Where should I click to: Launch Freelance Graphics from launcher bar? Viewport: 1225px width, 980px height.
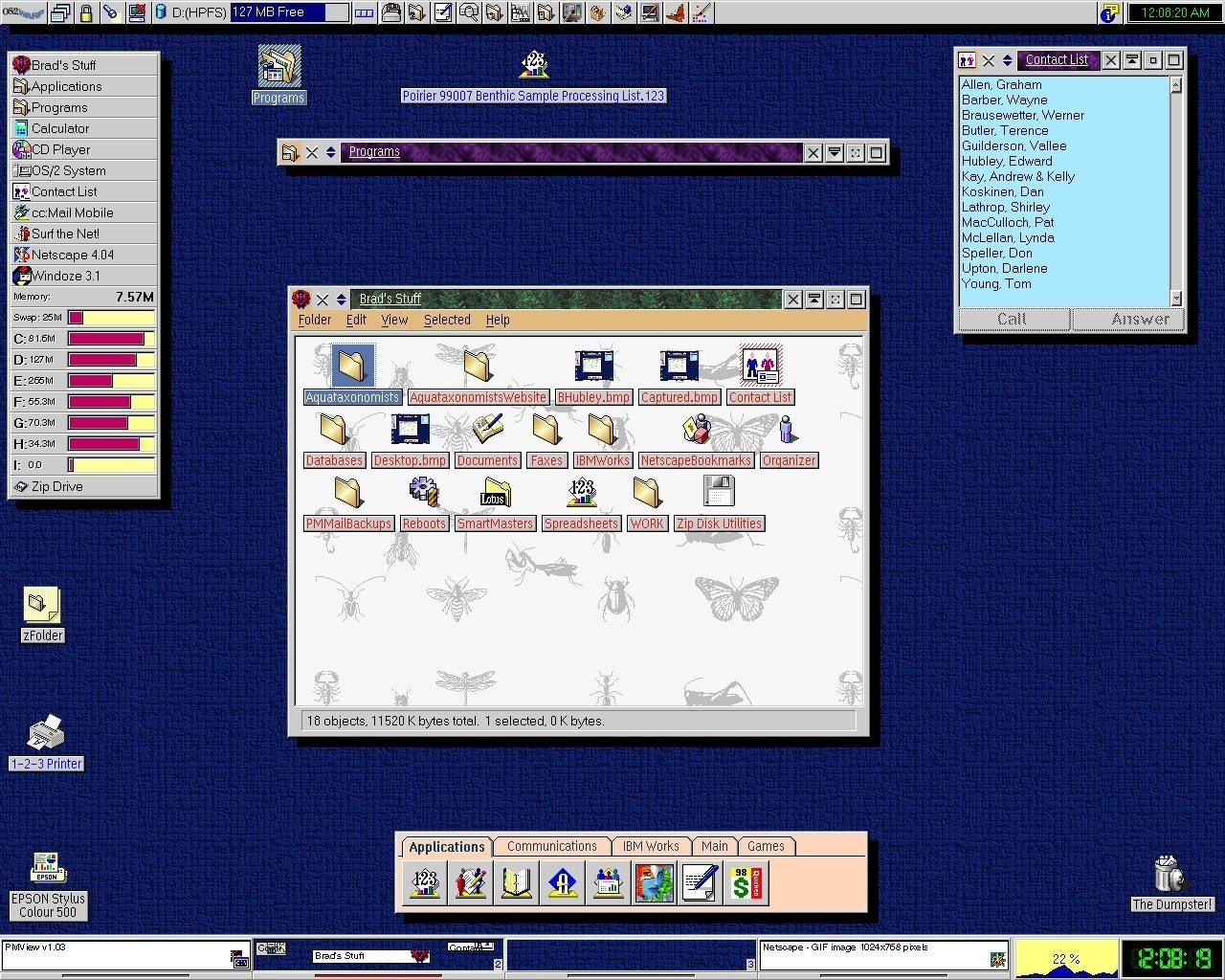point(608,882)
